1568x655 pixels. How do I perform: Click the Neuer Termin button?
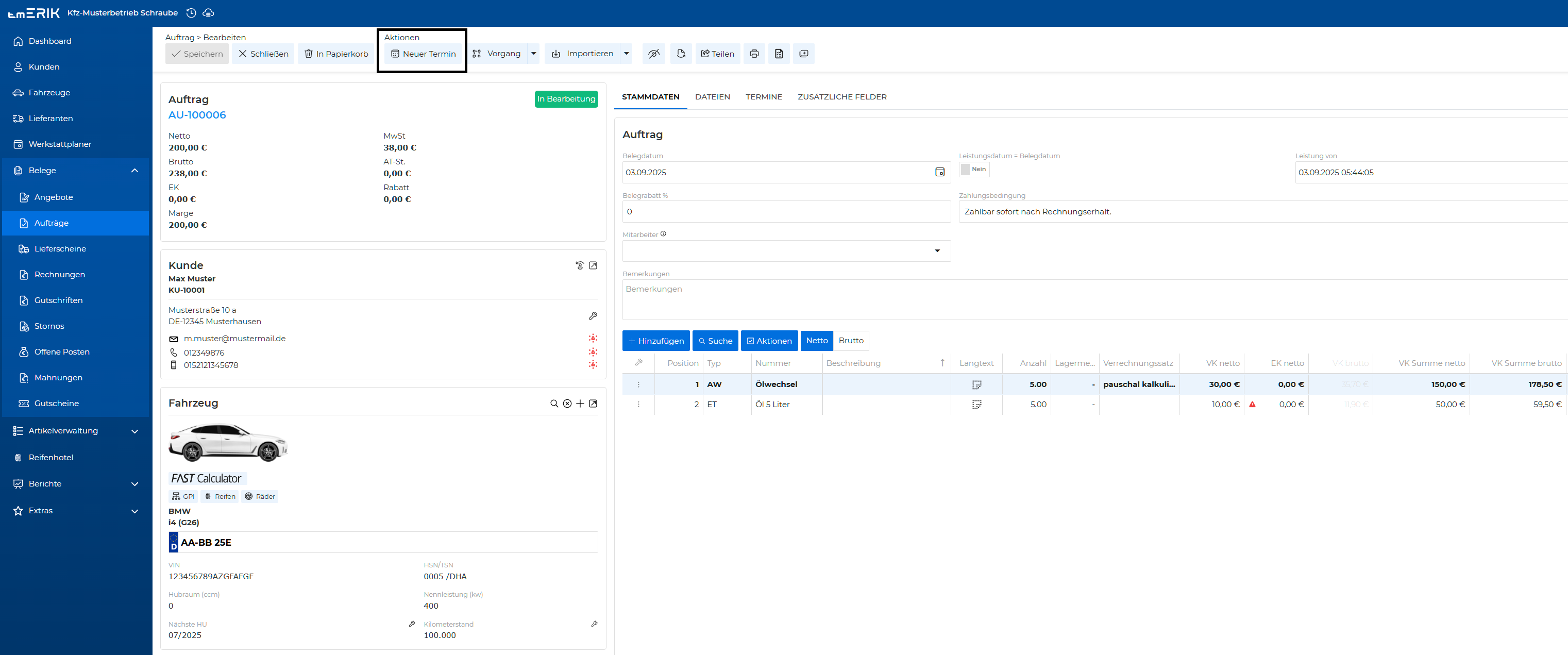[423, 54]
